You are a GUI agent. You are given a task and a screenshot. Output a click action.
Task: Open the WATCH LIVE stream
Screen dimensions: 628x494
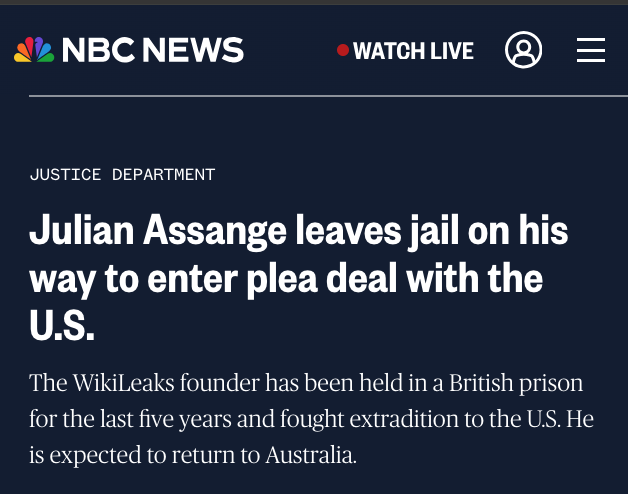tap(413, 50)
